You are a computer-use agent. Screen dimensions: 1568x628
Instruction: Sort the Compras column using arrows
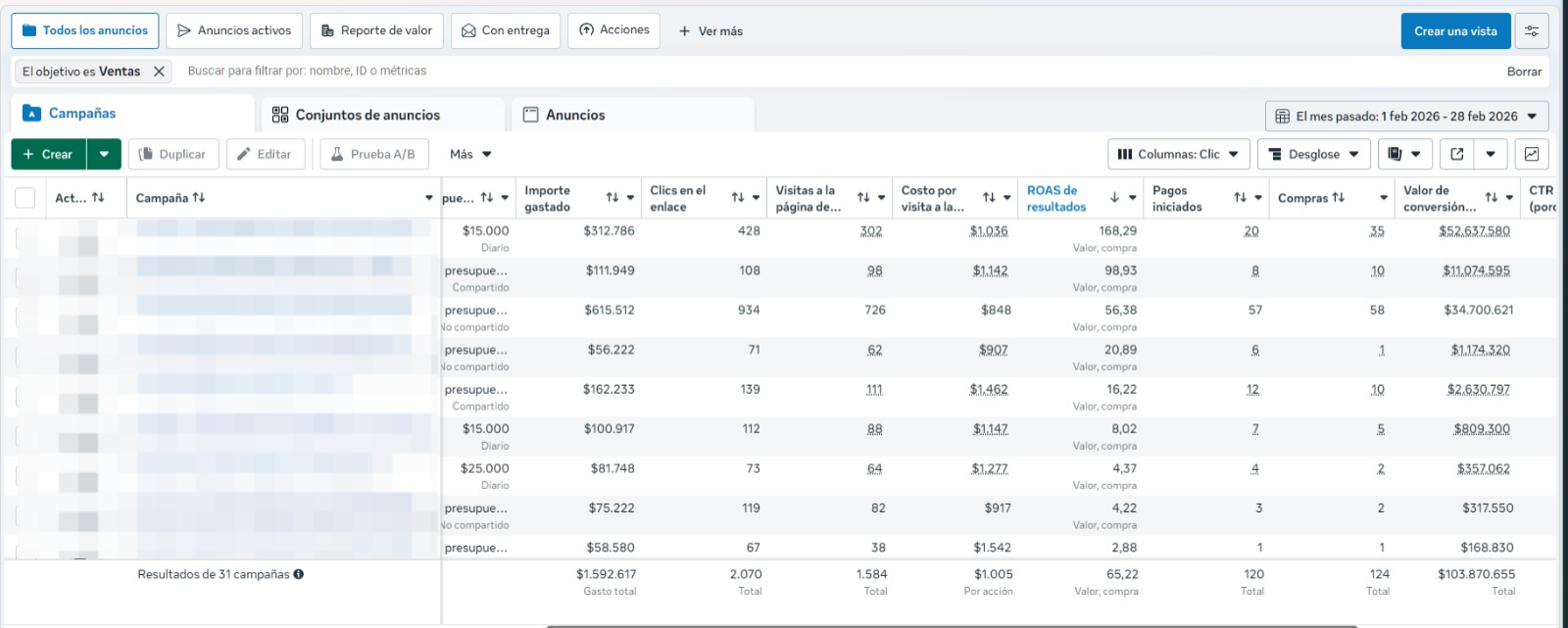click(1338, 198)
